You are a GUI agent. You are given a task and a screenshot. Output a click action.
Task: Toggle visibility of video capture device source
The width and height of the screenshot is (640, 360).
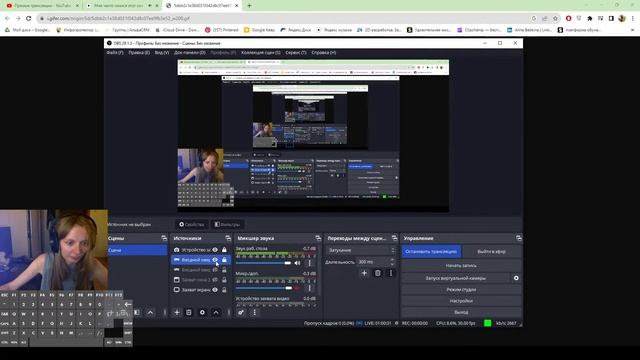215,250
